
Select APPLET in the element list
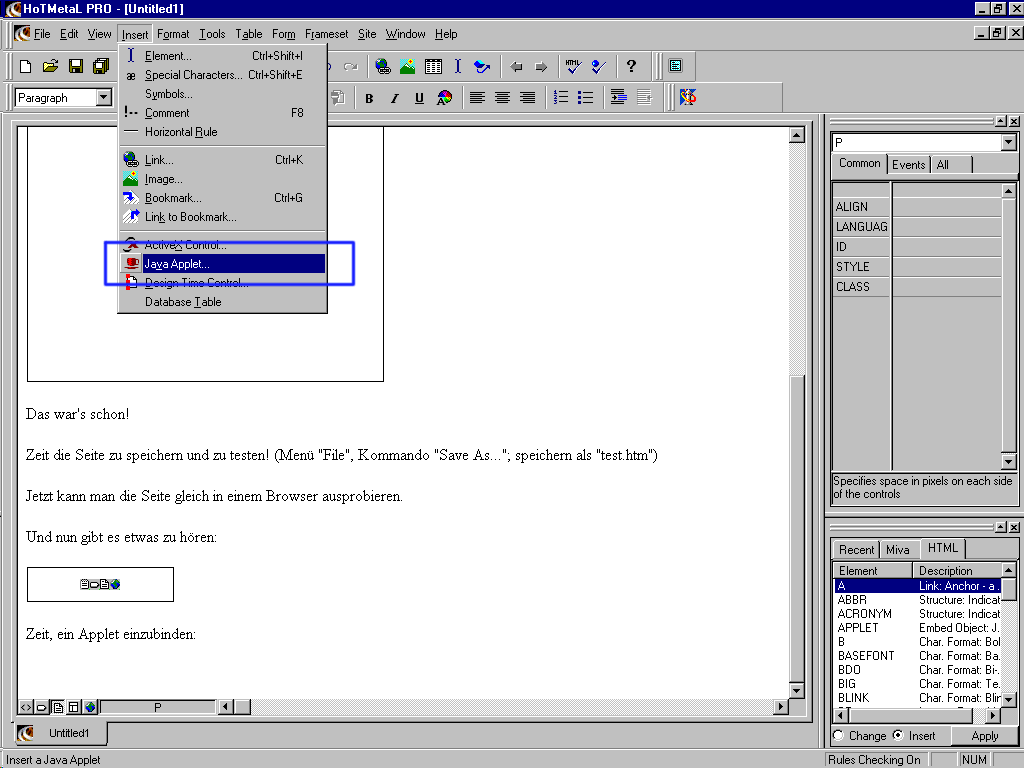tap(858, 628)
